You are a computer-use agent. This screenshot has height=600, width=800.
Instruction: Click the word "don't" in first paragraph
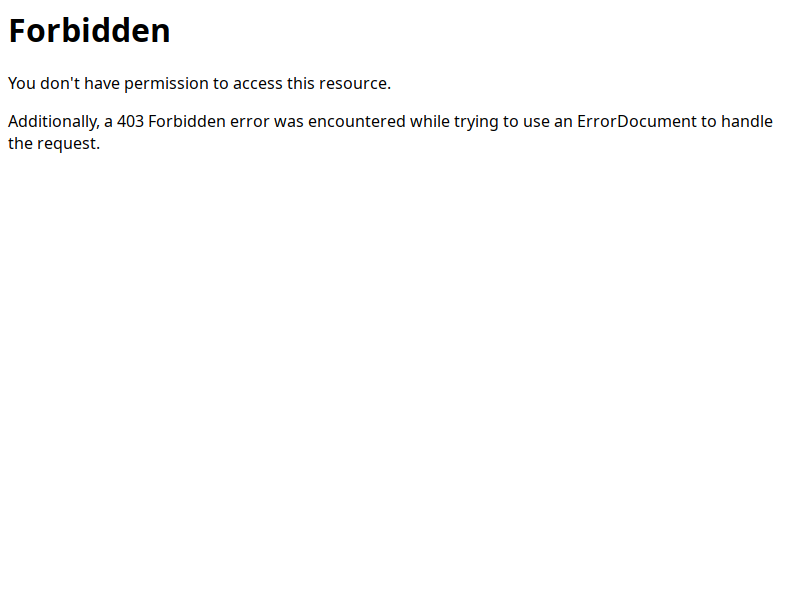[60, 83]
